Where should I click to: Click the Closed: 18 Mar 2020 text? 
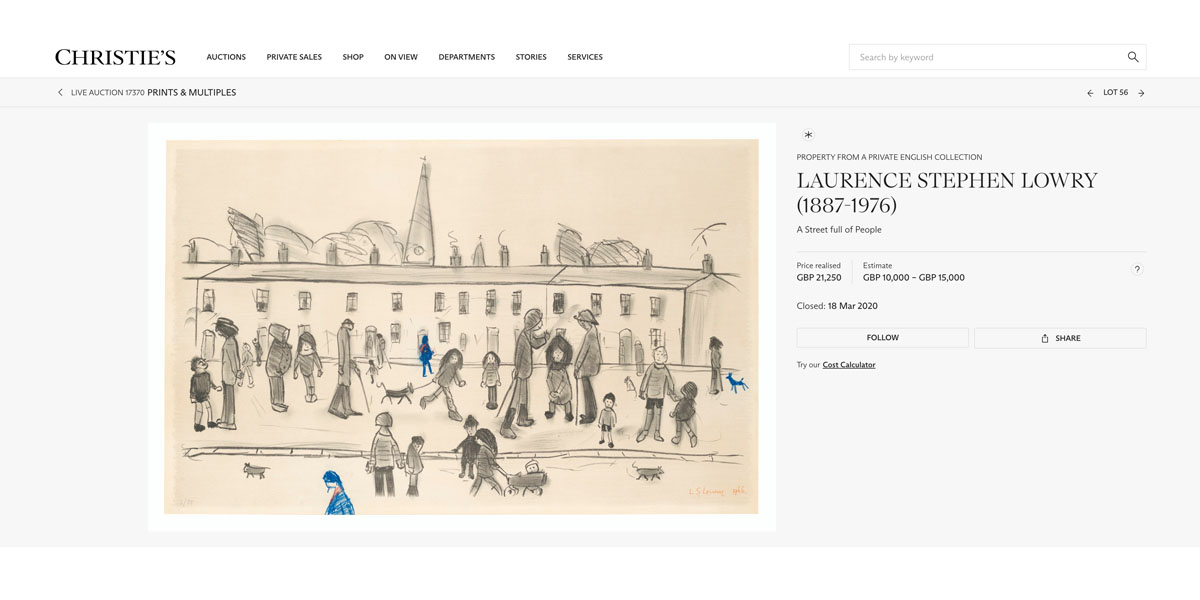pos(837,306)
